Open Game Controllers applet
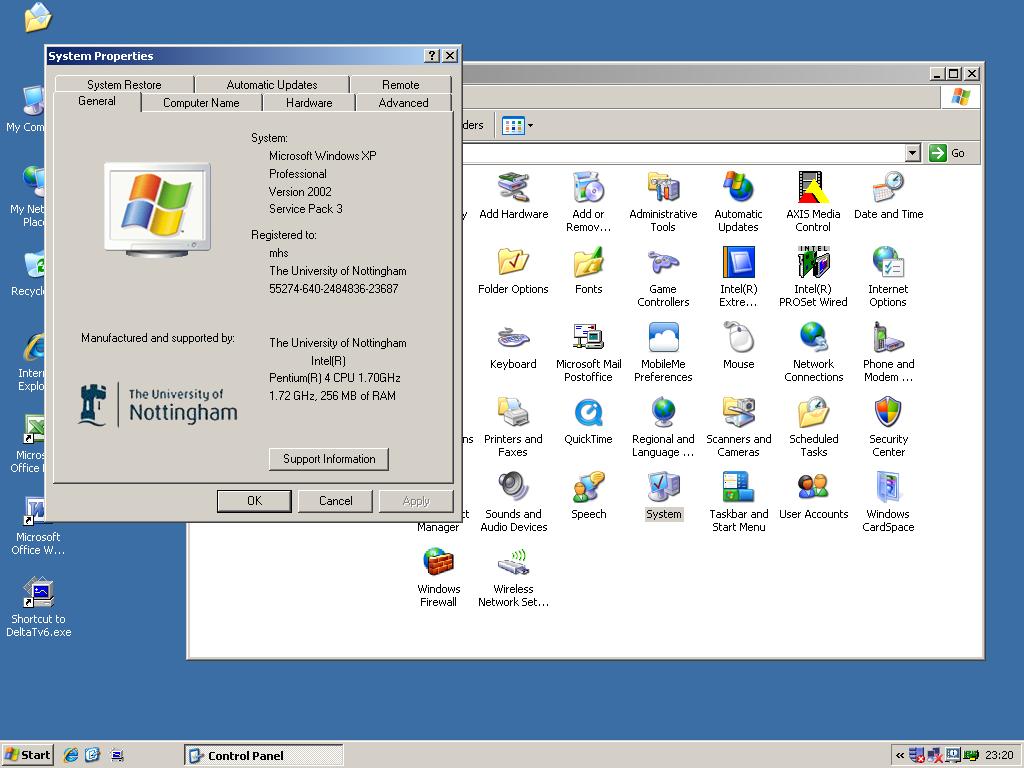The height and width of the screenshot is (768, 1024). [x=663, y=278]
